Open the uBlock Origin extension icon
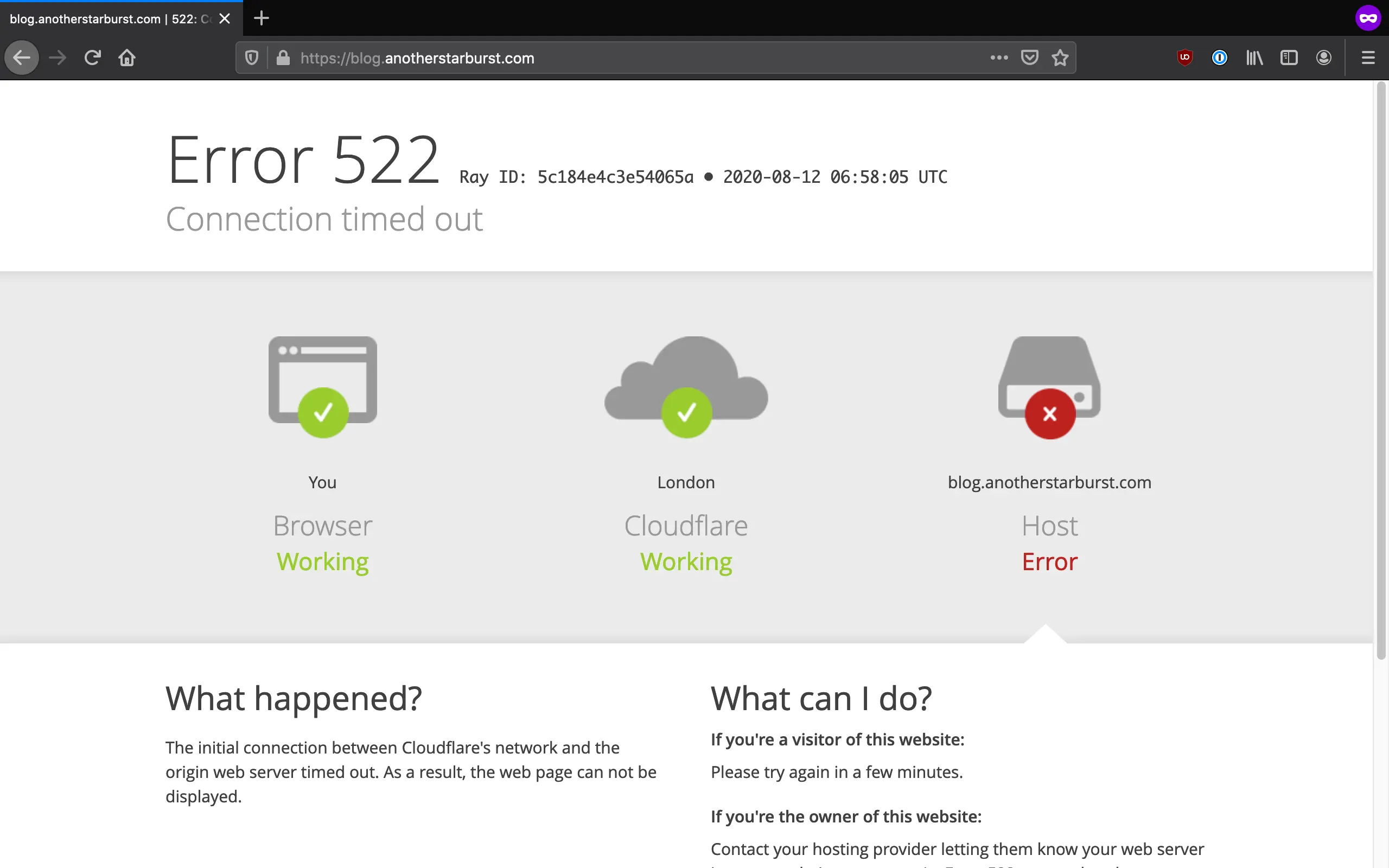The image size is (1389, 868). point(1184,58)
